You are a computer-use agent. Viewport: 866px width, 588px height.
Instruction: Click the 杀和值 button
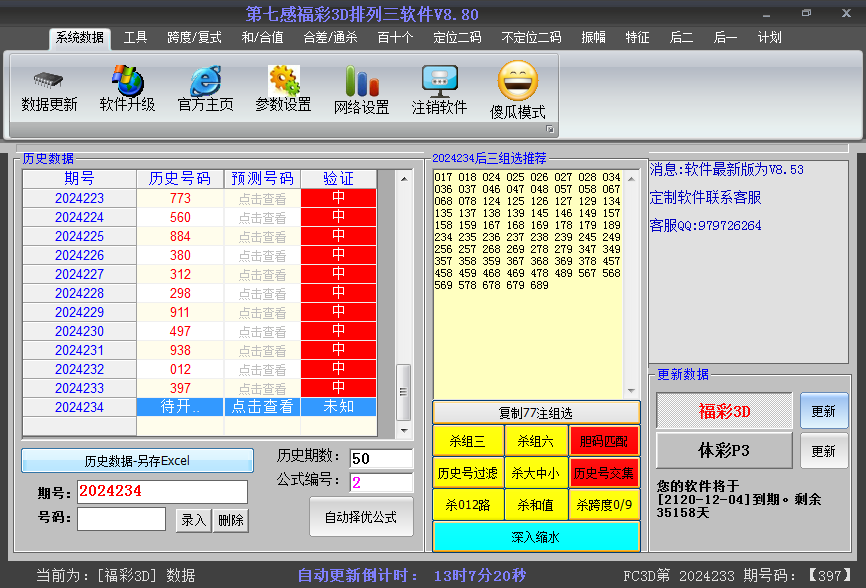tap(536, 505)
